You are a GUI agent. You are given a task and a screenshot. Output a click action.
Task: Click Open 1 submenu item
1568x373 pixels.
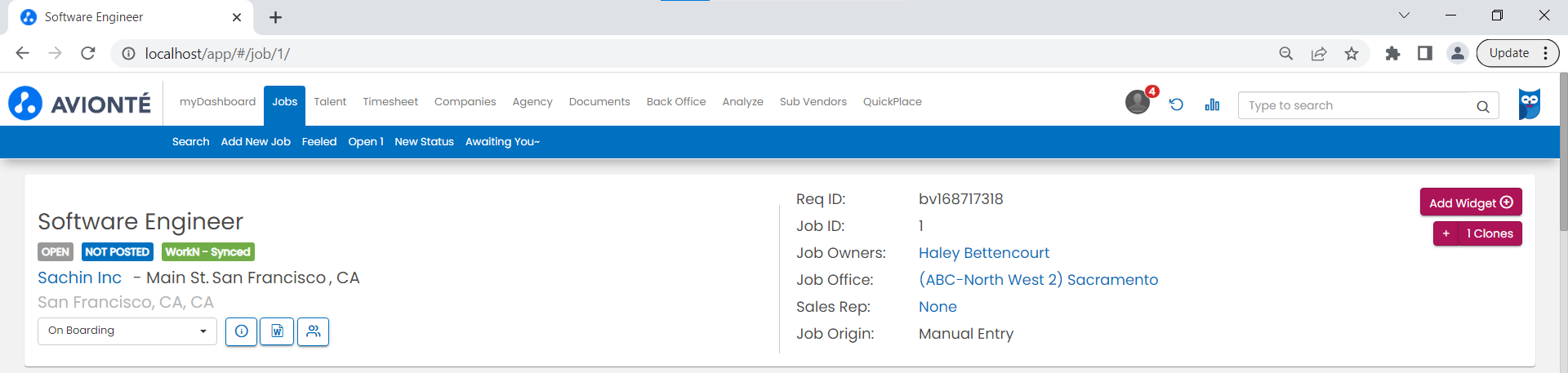tap(366, 142)
